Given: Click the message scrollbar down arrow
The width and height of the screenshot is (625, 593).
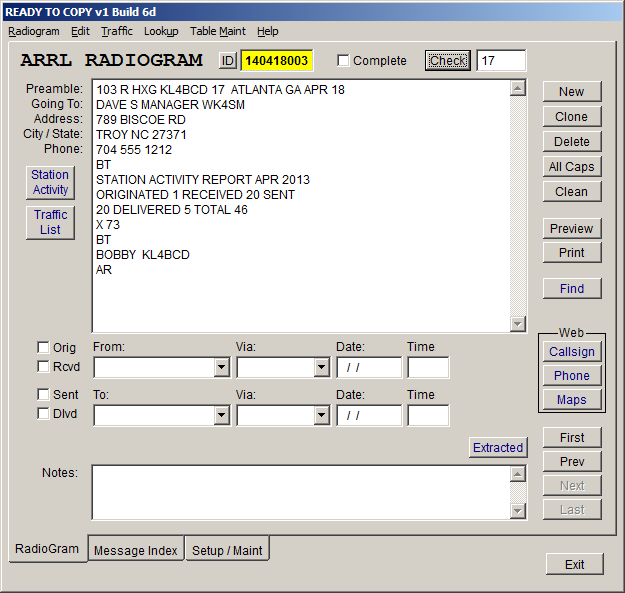Looking at the screenshot, I should pyautogui.click(x=517, y=324).
